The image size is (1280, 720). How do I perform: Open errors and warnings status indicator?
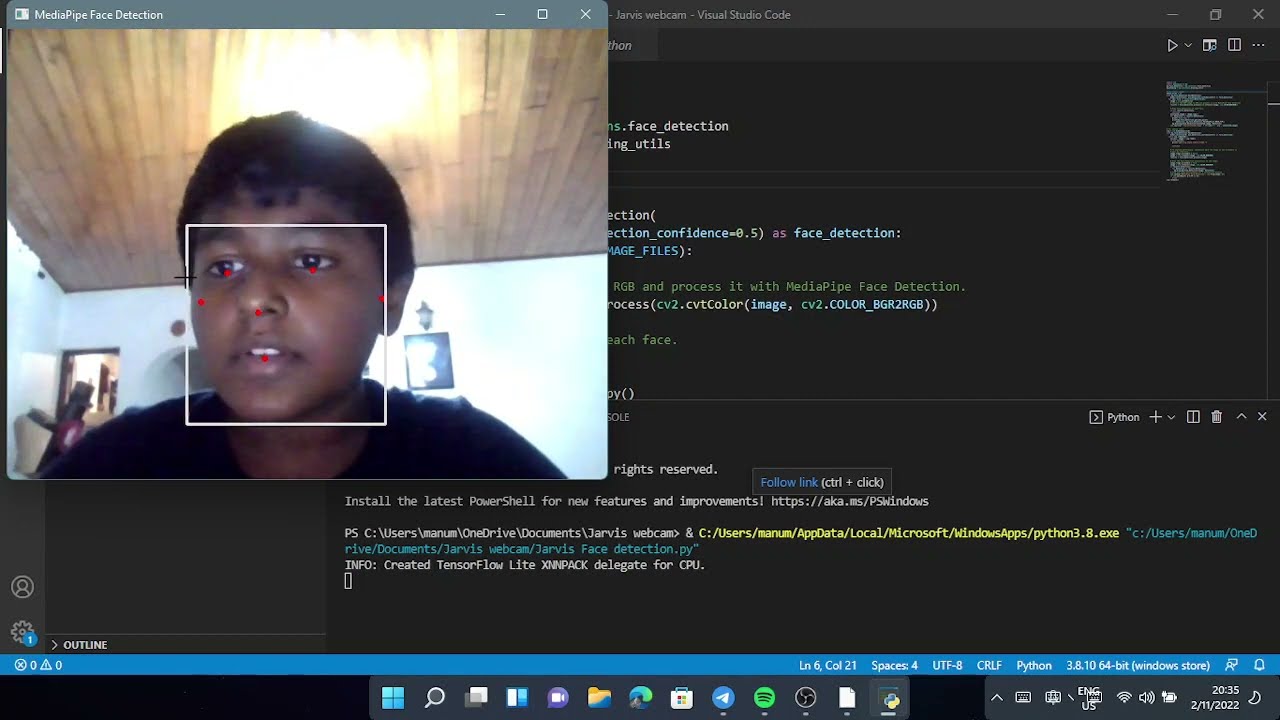(38, 665)
